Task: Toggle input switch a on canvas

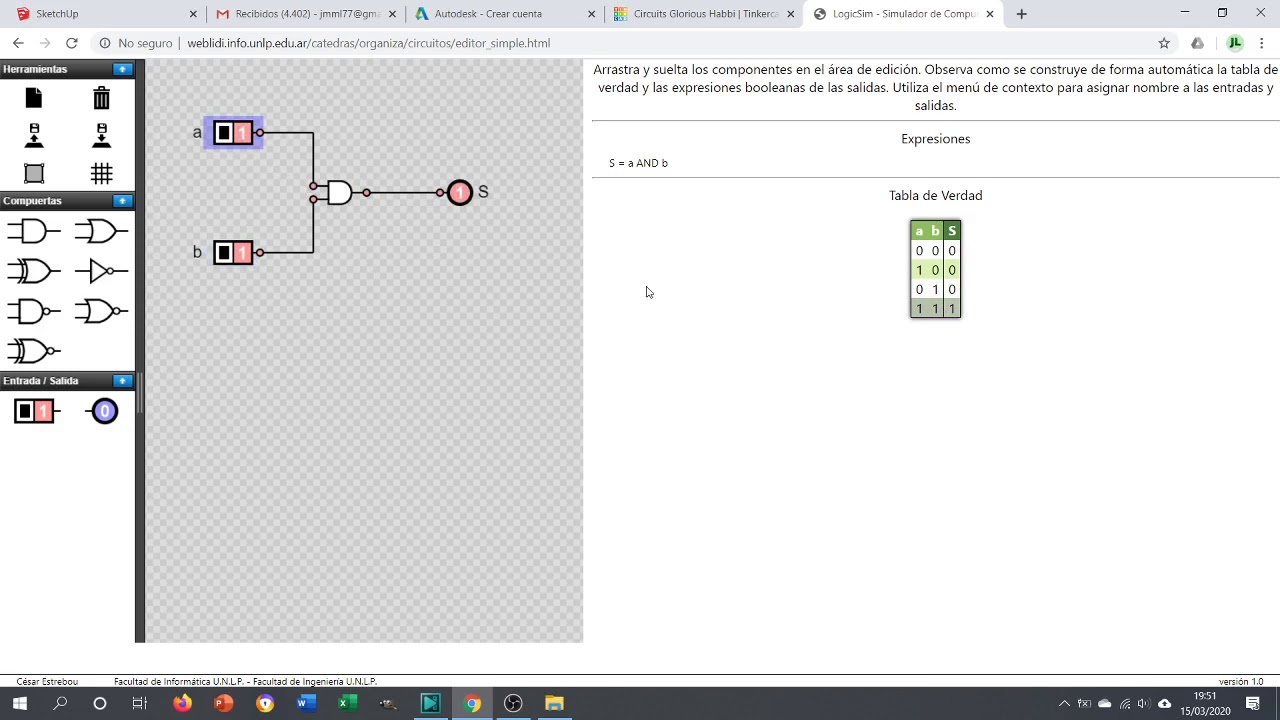Action: tap(233, 133)
